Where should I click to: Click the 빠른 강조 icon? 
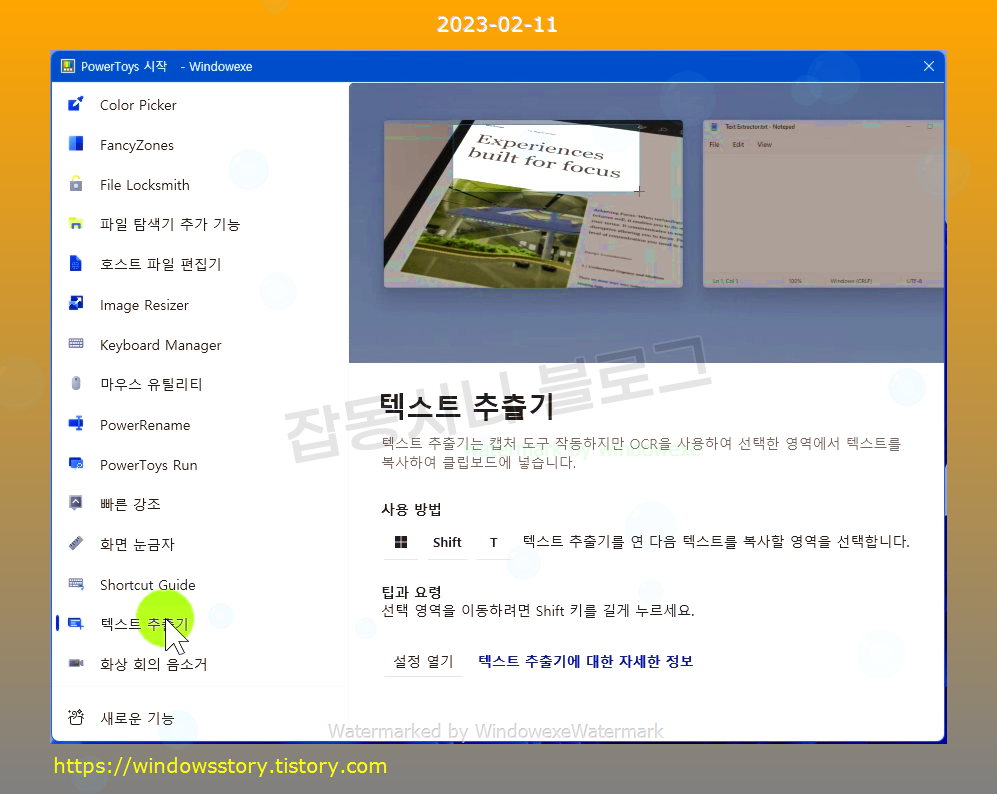point(76,503)
